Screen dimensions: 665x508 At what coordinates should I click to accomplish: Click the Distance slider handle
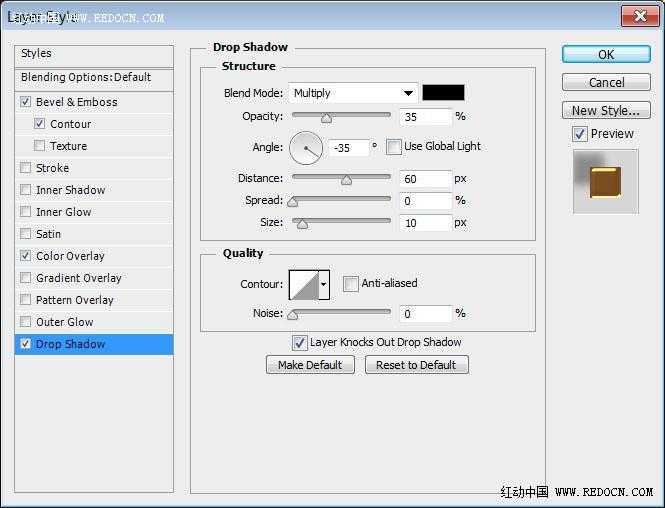click(346, 180)
